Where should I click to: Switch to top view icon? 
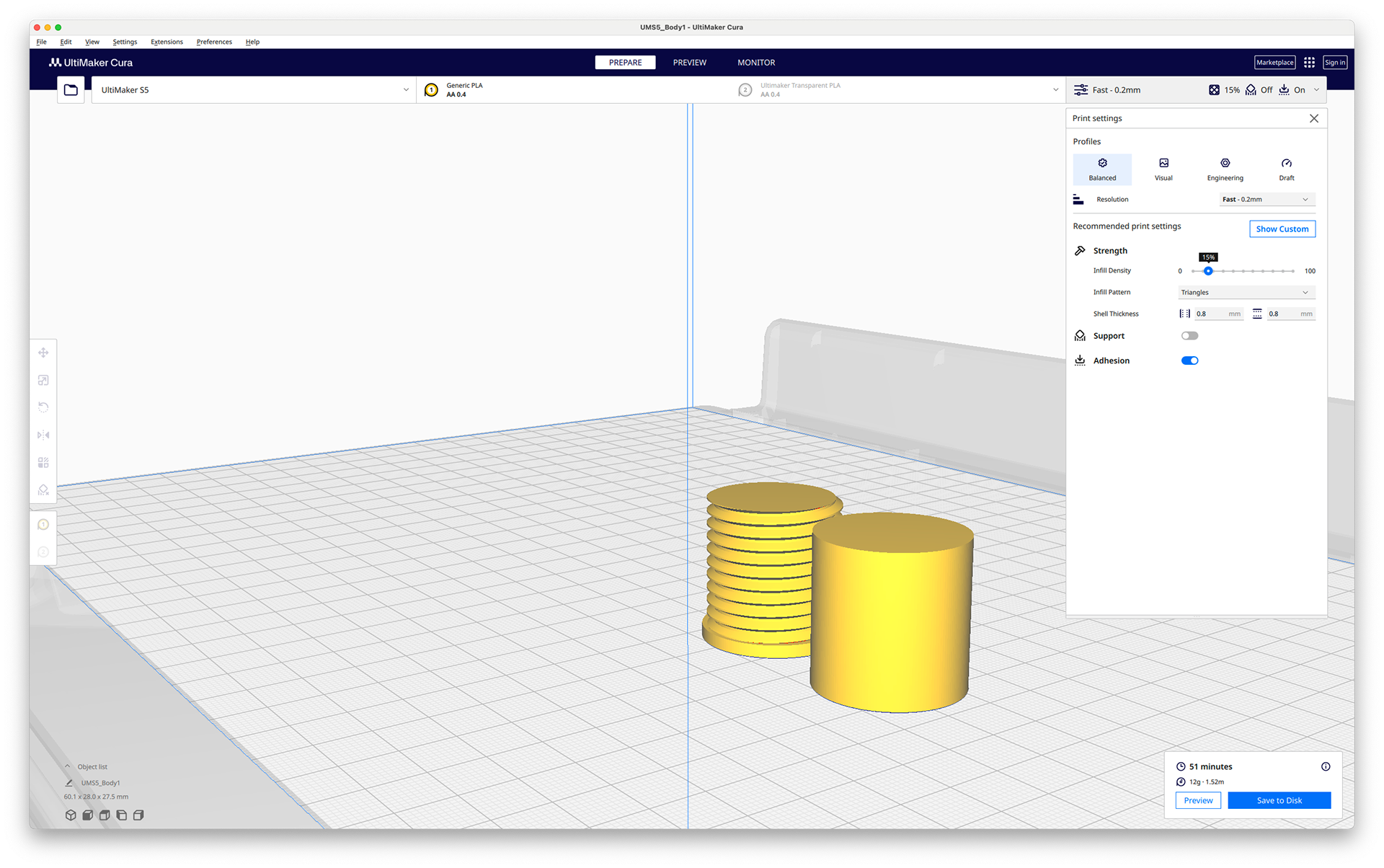pyautogui.click(x=105, y=815)
